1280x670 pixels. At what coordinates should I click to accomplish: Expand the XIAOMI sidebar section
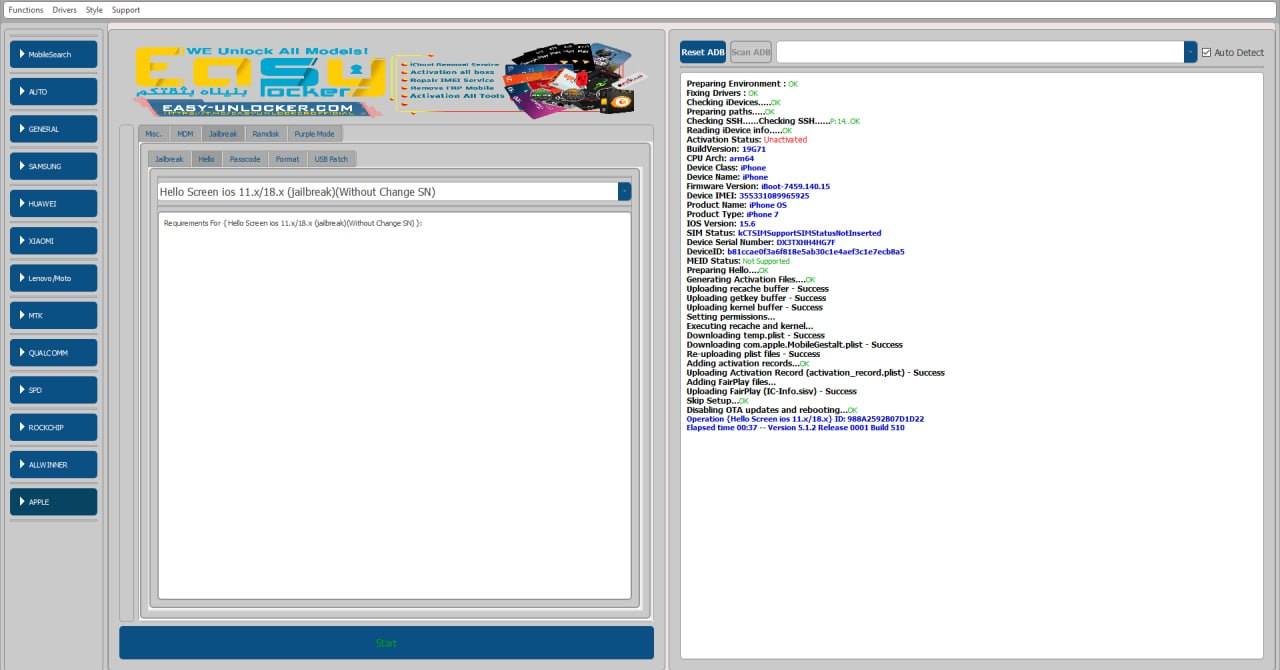[x=54, y=241]
